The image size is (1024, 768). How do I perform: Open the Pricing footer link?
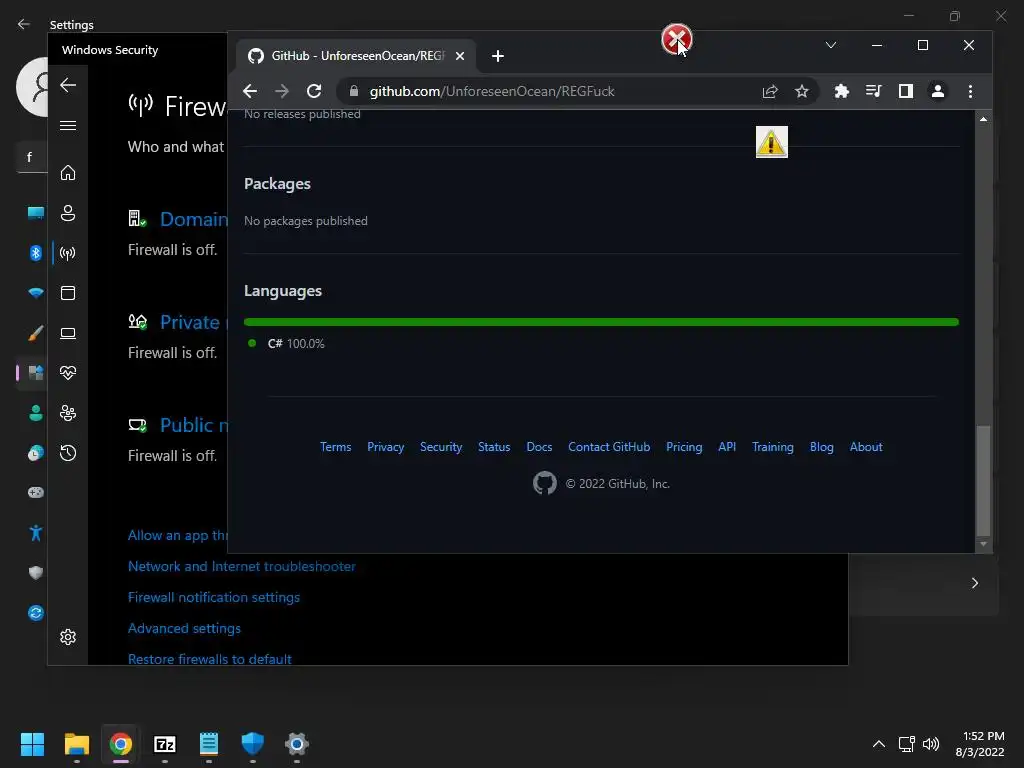pyautogui.click(x=684, y=447)
